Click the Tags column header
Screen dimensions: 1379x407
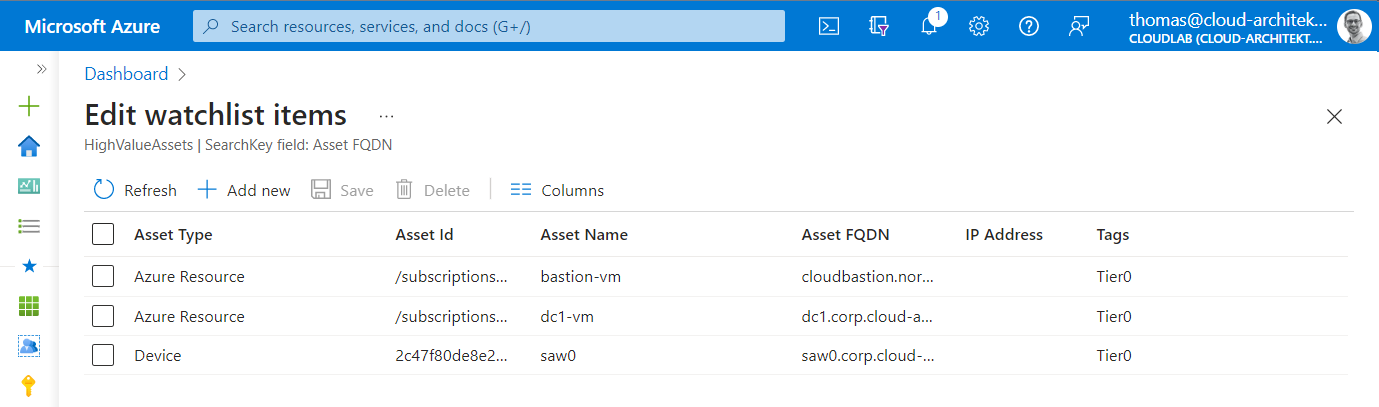pyautogui.click(x=1113, y=235)
